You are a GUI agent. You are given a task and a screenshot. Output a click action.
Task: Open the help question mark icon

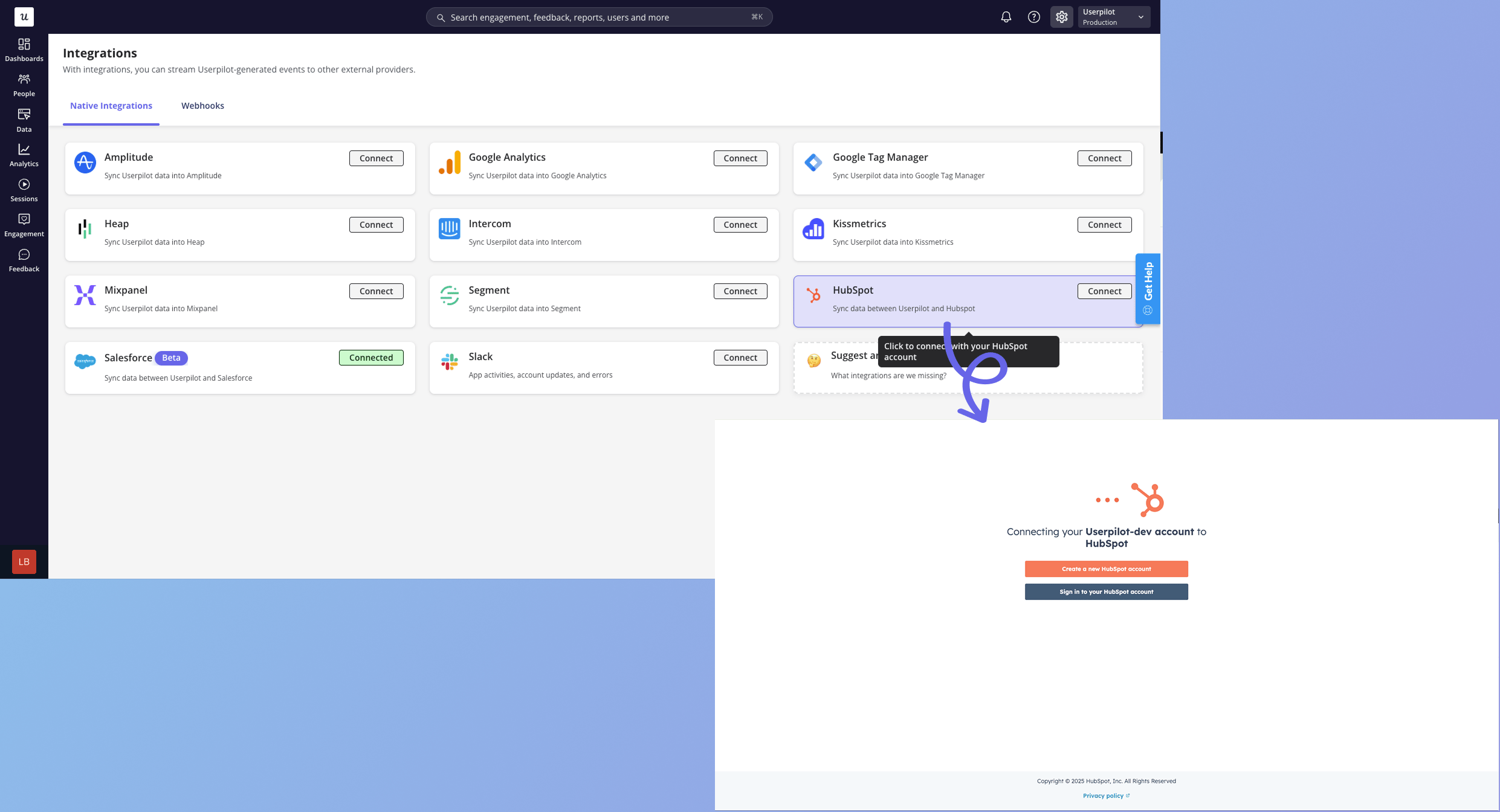(1034, 17)
